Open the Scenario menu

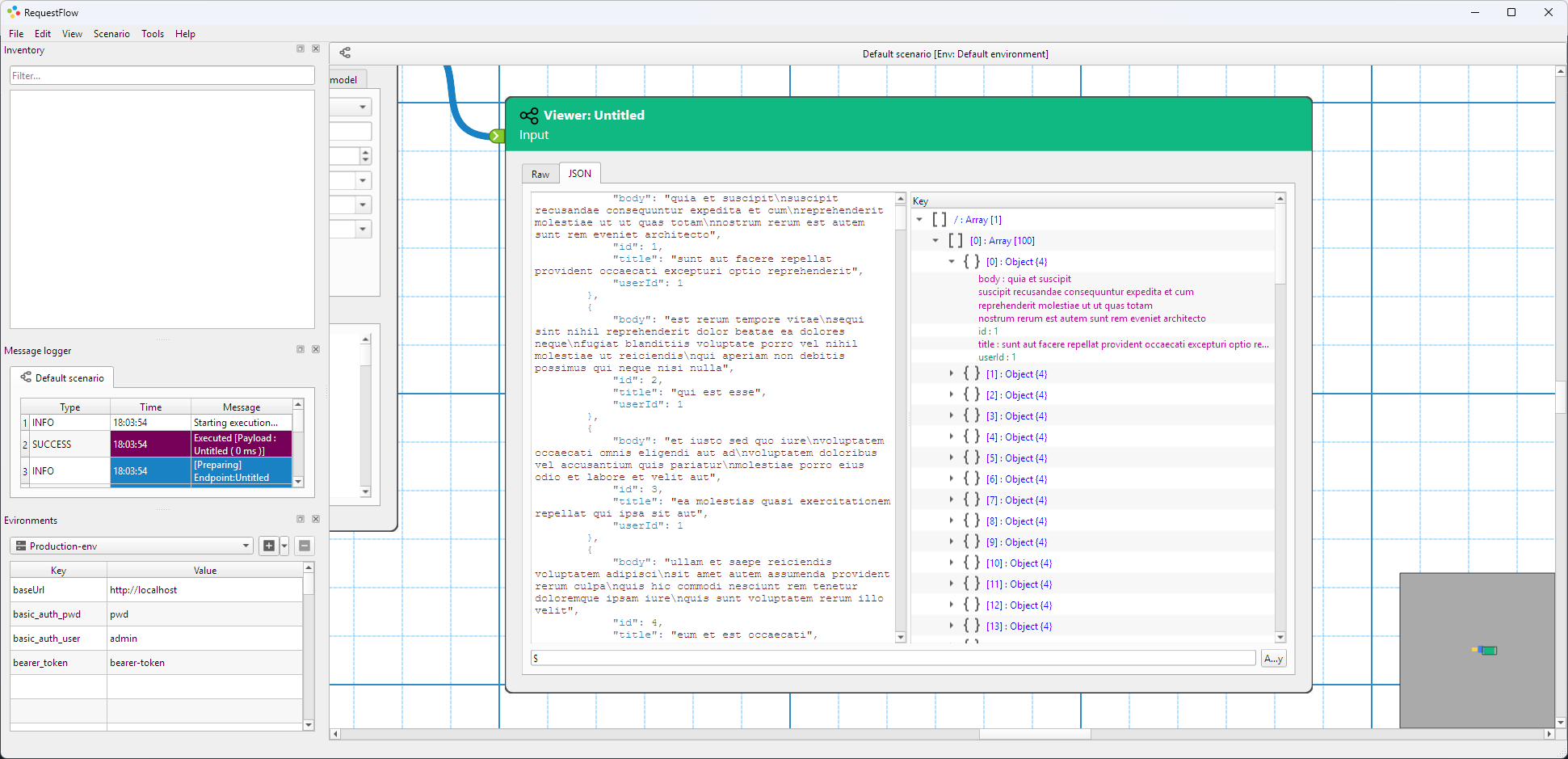coord(111,34)
